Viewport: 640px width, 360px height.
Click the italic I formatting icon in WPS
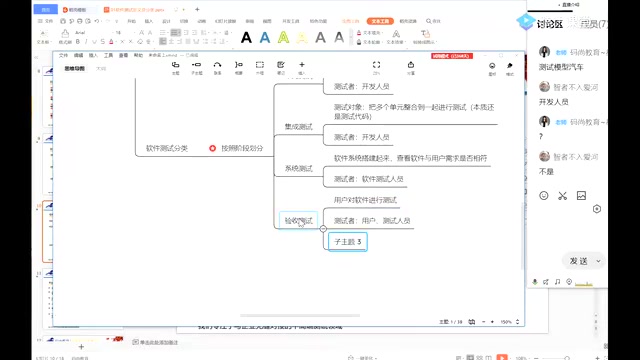(86, 42)
